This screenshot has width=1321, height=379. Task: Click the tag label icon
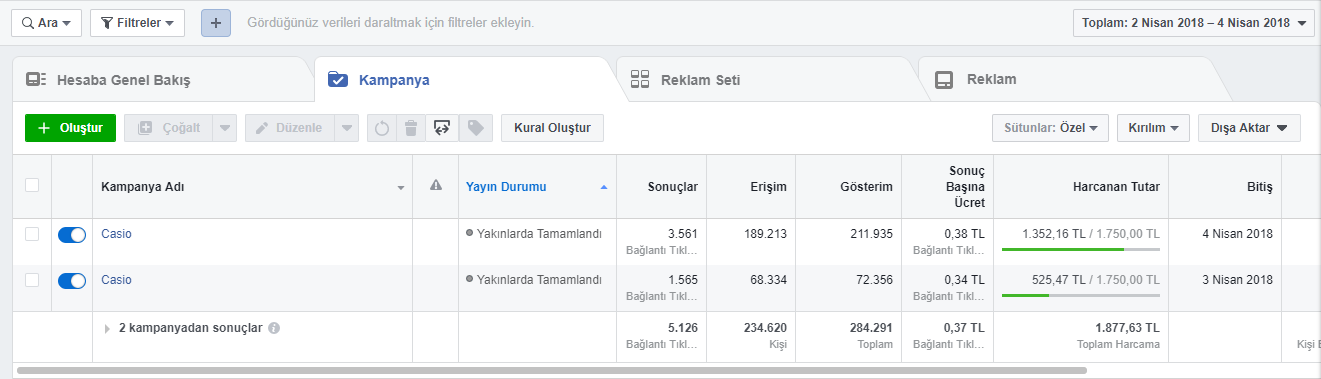[x=475, y=128]
